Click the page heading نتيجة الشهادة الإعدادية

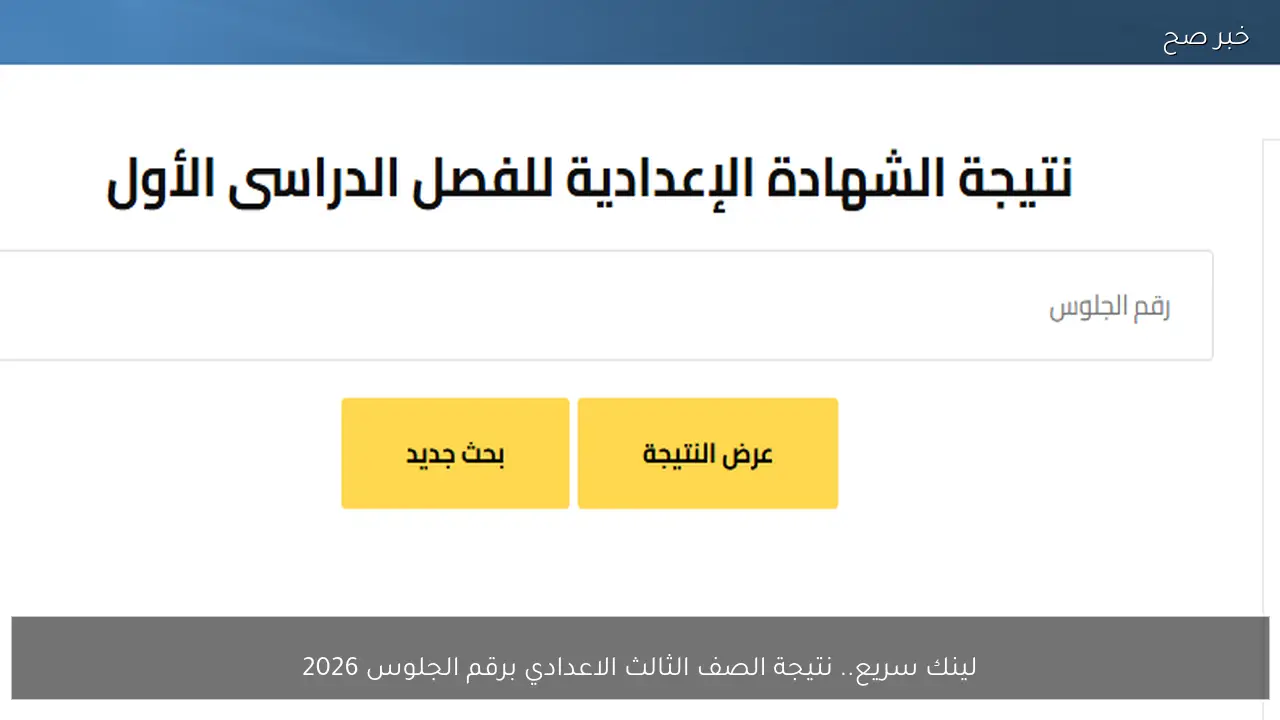(x=590, y=178)
